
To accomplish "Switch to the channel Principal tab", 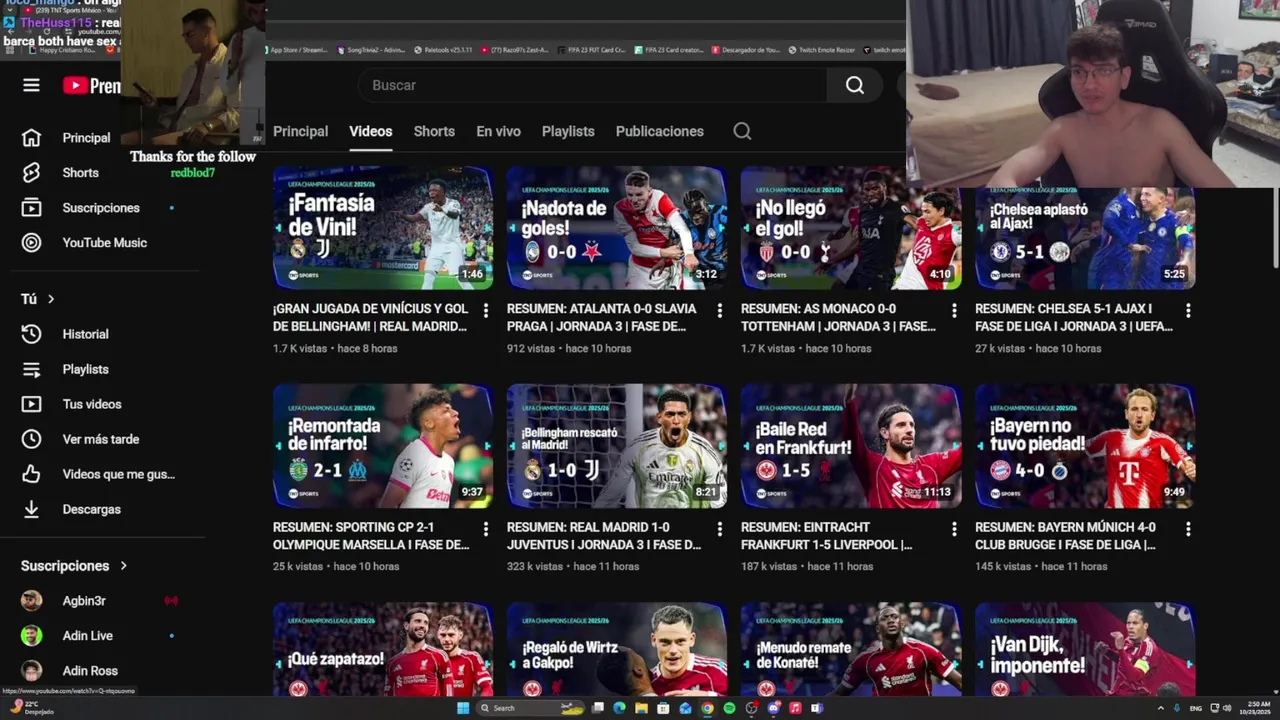I will (300, 131).
